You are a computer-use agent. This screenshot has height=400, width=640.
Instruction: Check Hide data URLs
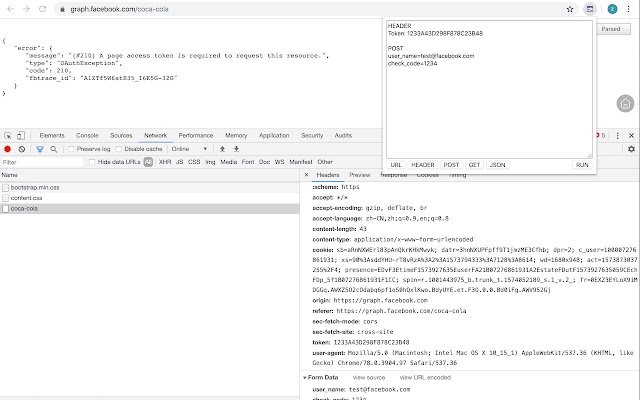[92, 162]
